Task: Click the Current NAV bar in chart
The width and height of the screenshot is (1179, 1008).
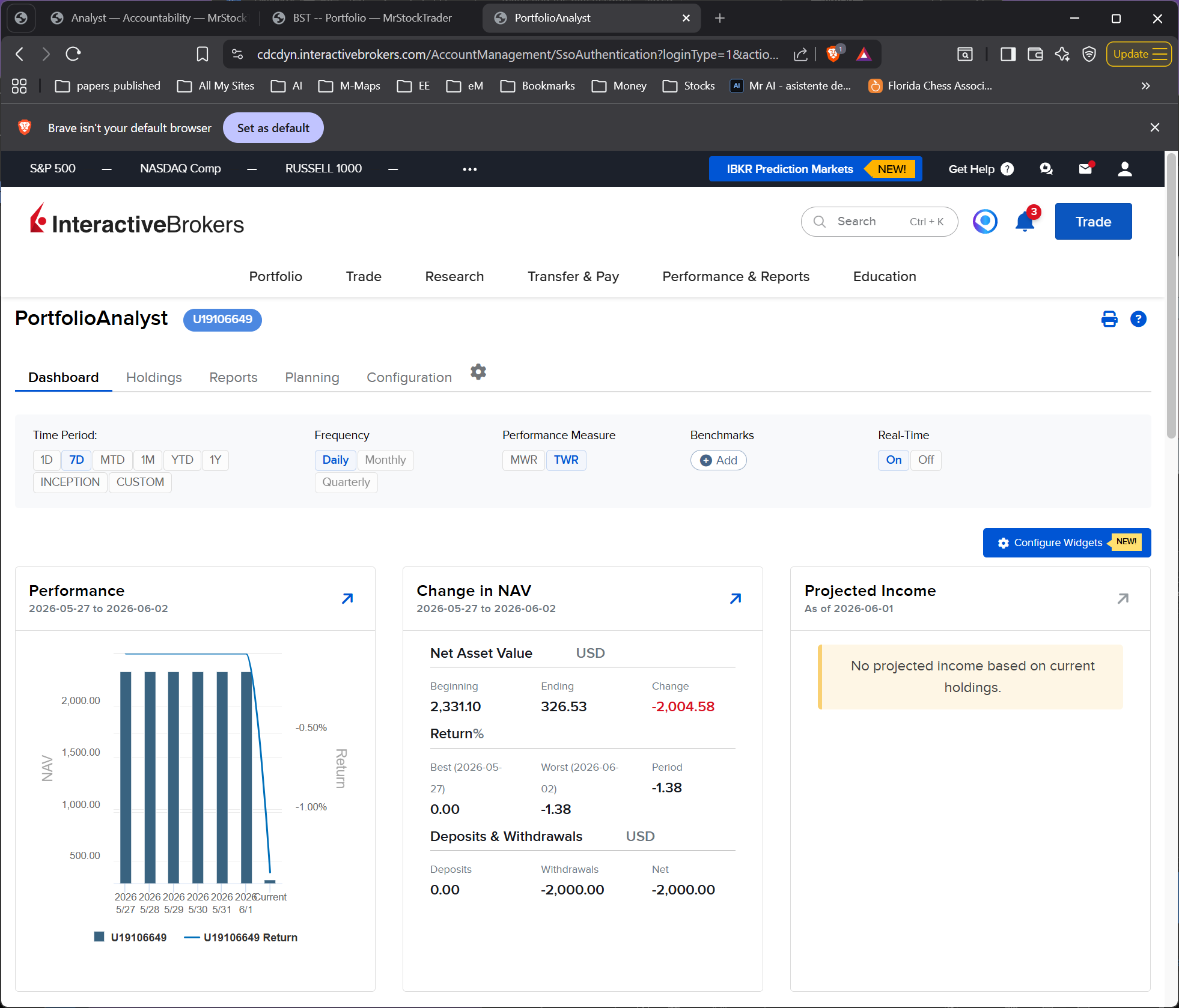Action: pyautogui.click(x=270, y=881)
